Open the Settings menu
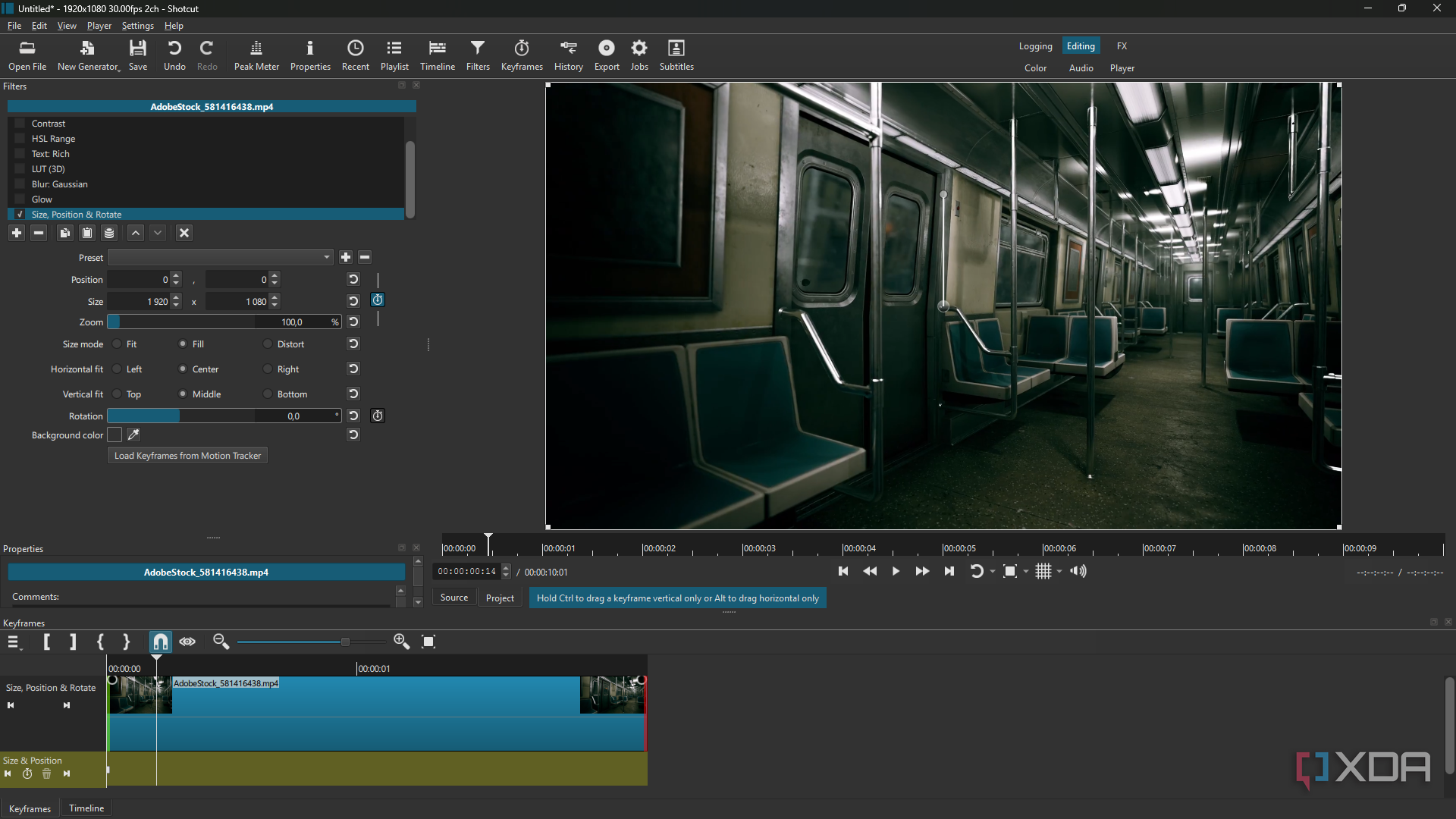Image resolution: width=1456 pixels, height=819 pixels. click(137, 26)
